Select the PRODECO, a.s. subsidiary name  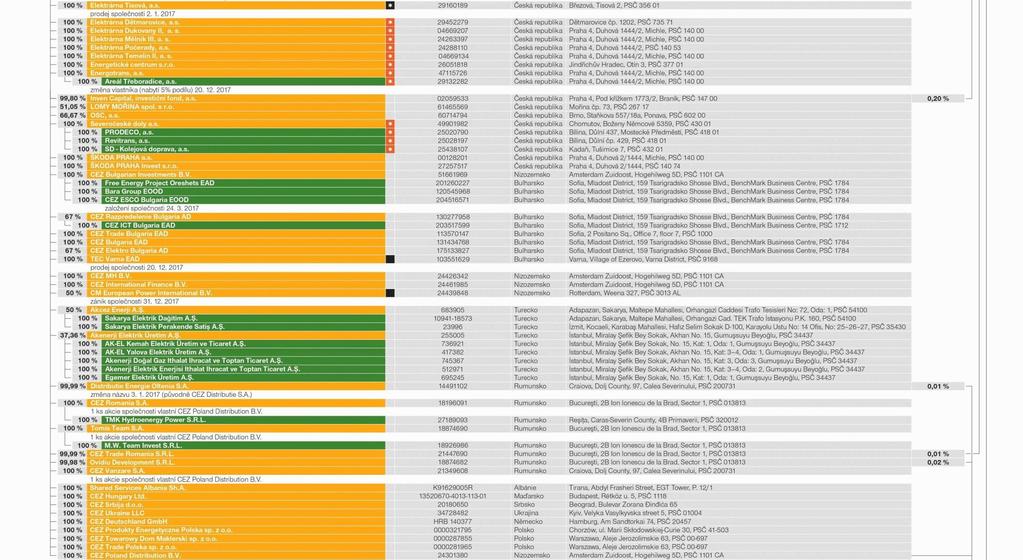point(129,132)
